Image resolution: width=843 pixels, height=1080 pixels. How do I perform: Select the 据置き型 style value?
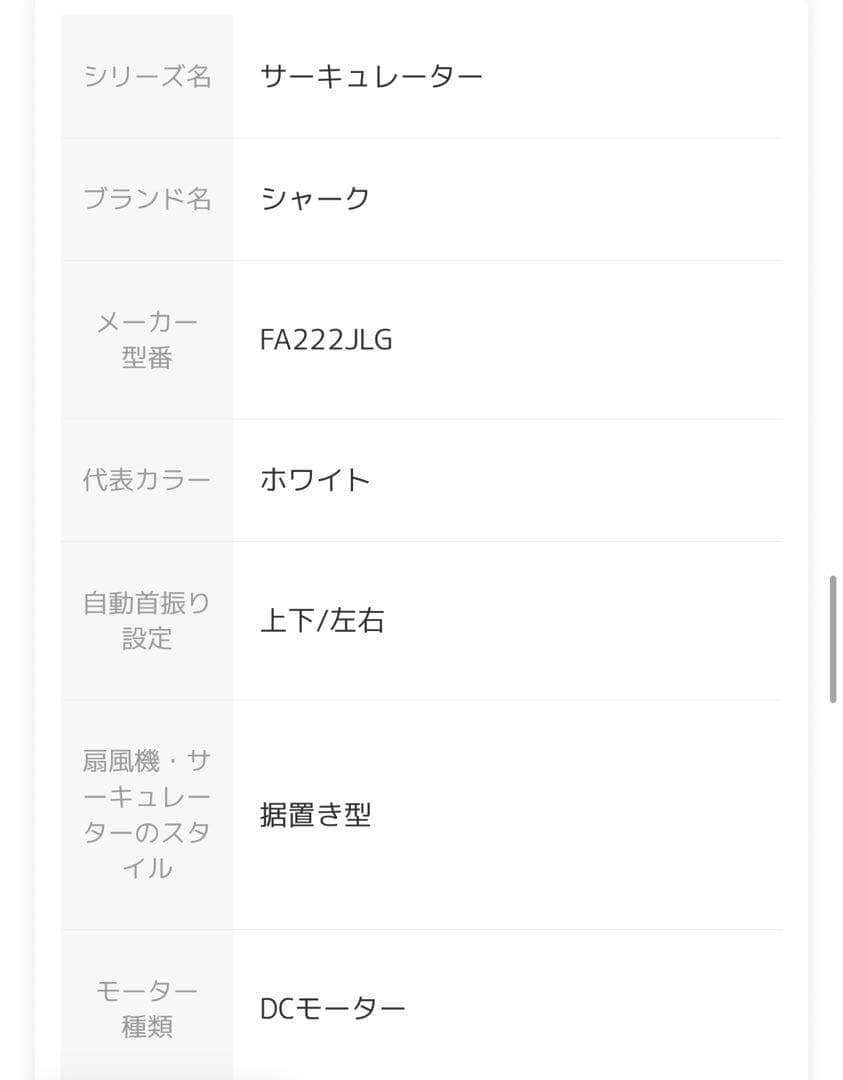coord(315,815)
